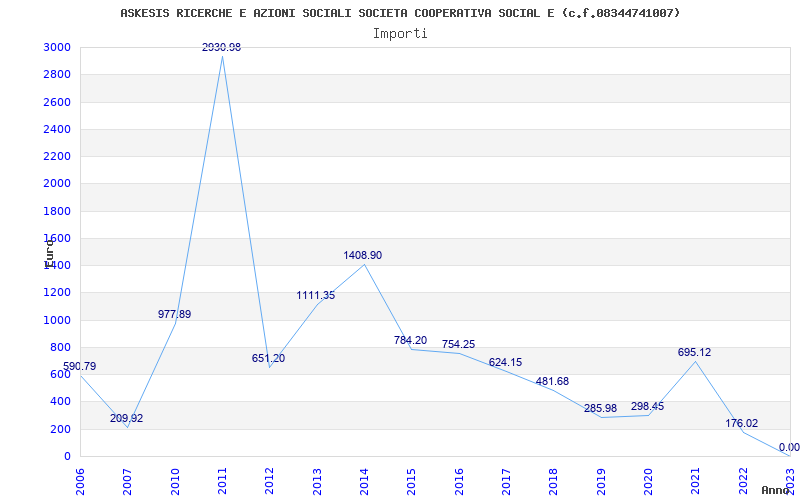Image resolution: width=800 pixels, height=500 pixels.
Task: Select the 209.92 data label
Action: 126,419
